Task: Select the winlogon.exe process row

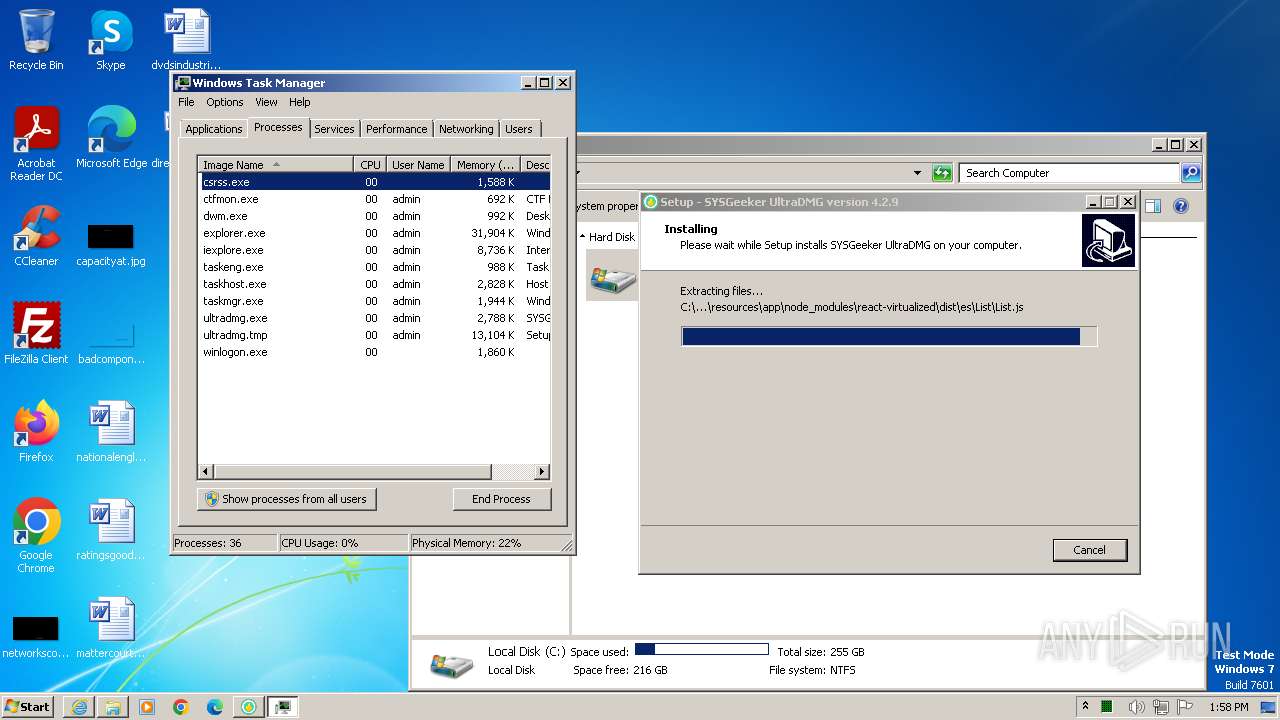Action: pyautogui.click(x=374, y=352)
